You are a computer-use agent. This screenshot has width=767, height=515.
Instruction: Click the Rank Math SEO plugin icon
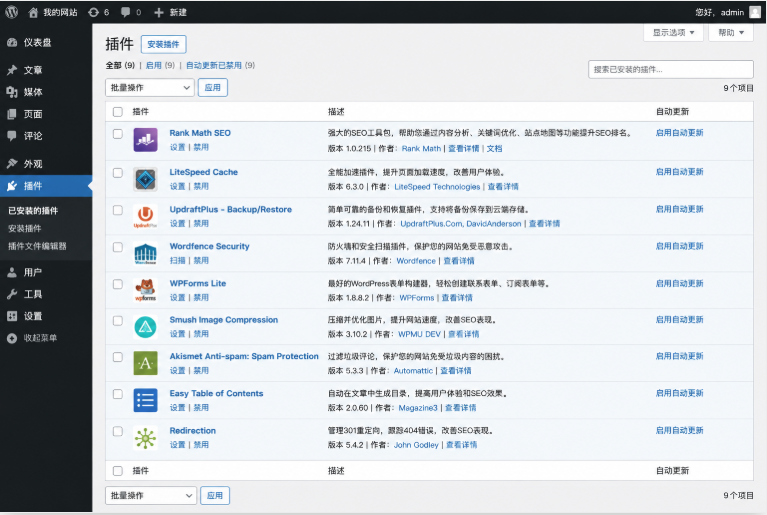[x=145, y=140]
